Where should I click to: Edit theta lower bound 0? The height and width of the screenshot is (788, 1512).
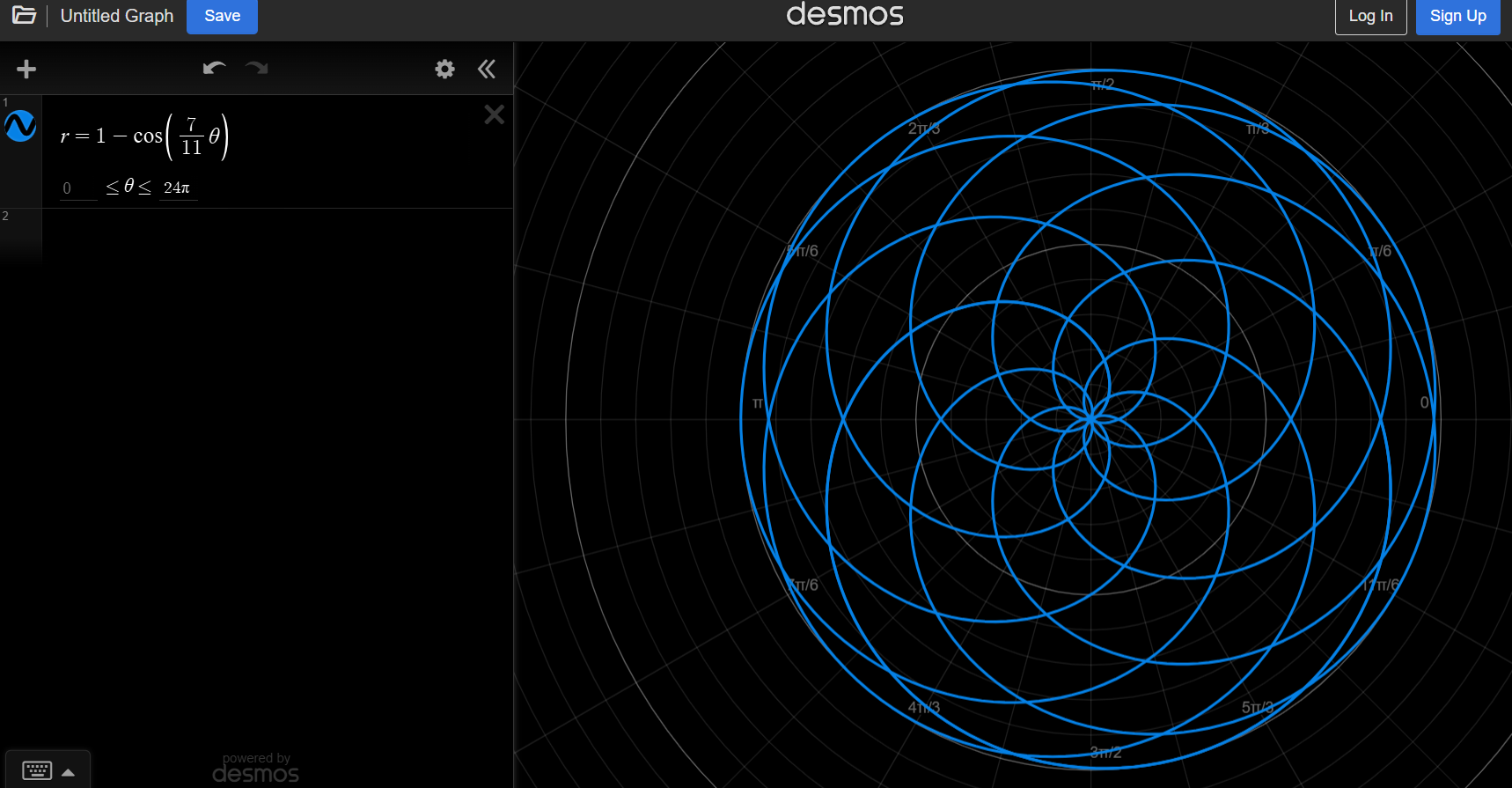[x=78, y=188]
